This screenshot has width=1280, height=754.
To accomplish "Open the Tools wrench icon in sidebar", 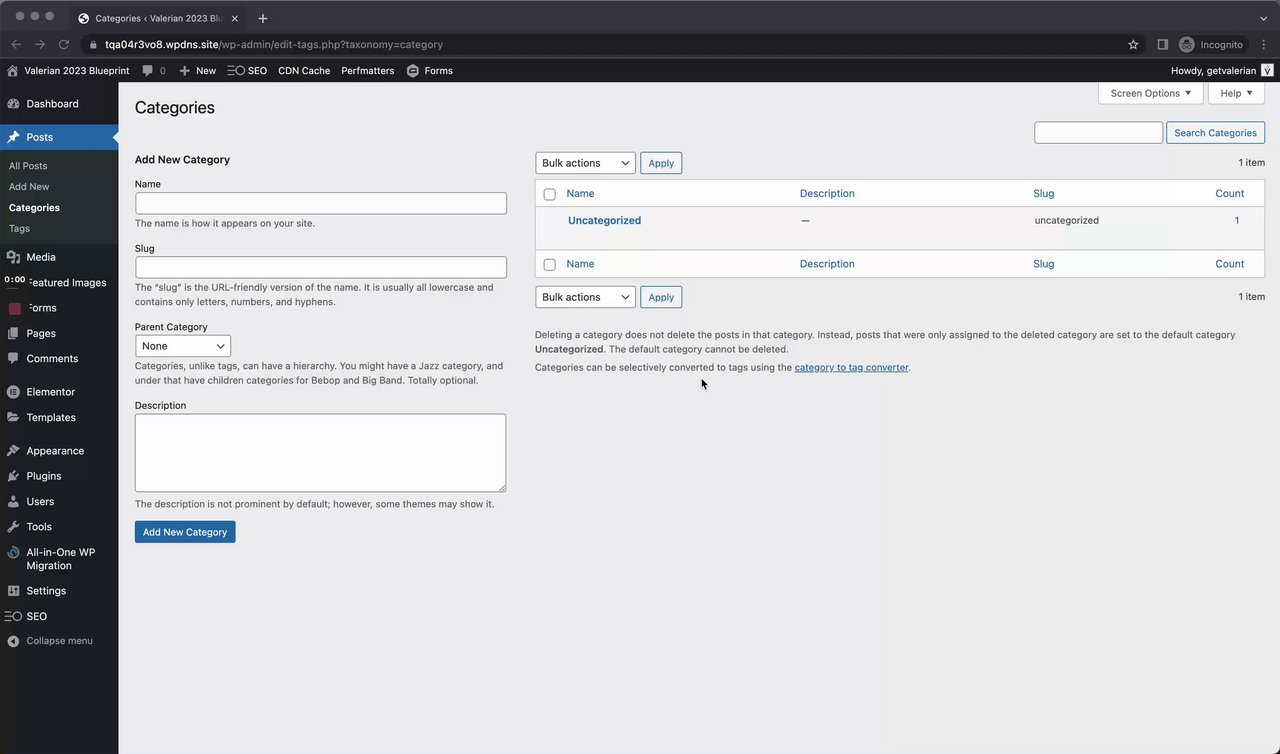I will click(x=13, y=527).
